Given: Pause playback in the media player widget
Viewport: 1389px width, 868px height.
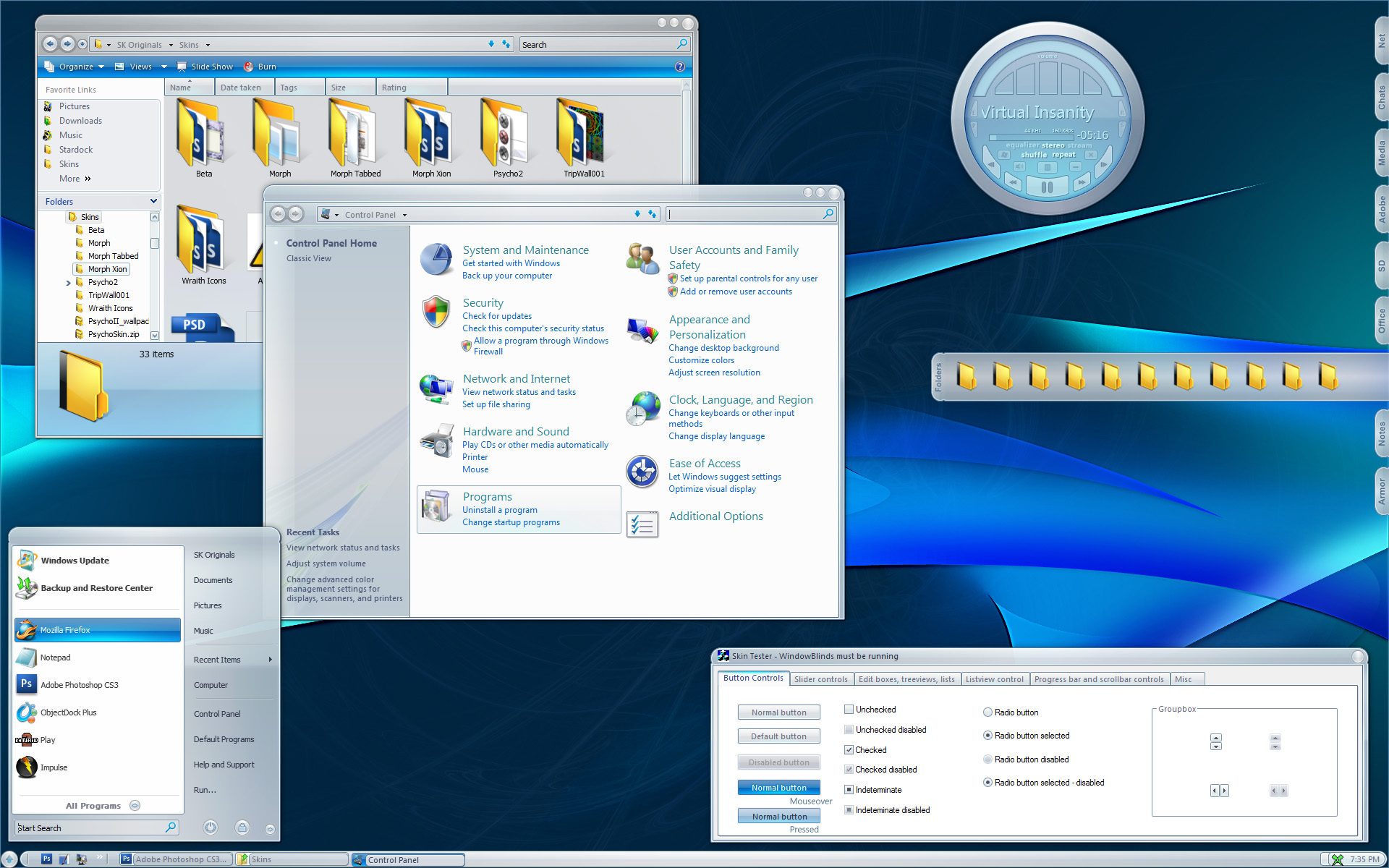Looking at the screenshot, I should 1047,187.
